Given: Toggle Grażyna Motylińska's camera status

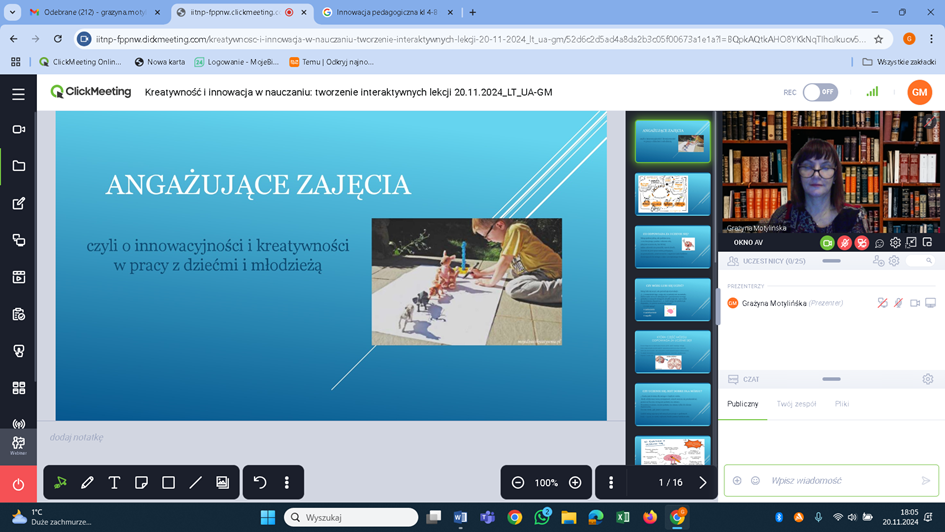Looking at the screenshot, I should coord(915,303).
